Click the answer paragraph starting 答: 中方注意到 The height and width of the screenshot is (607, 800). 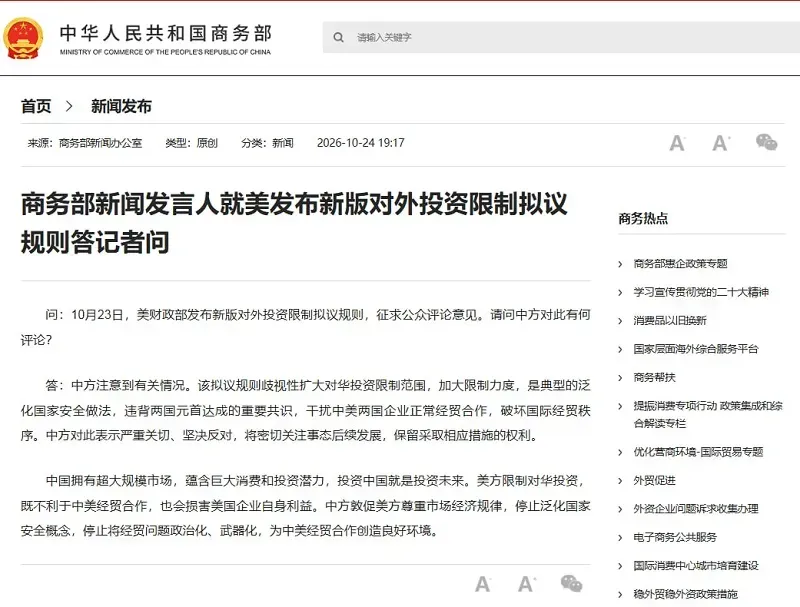tap(306, 411)
